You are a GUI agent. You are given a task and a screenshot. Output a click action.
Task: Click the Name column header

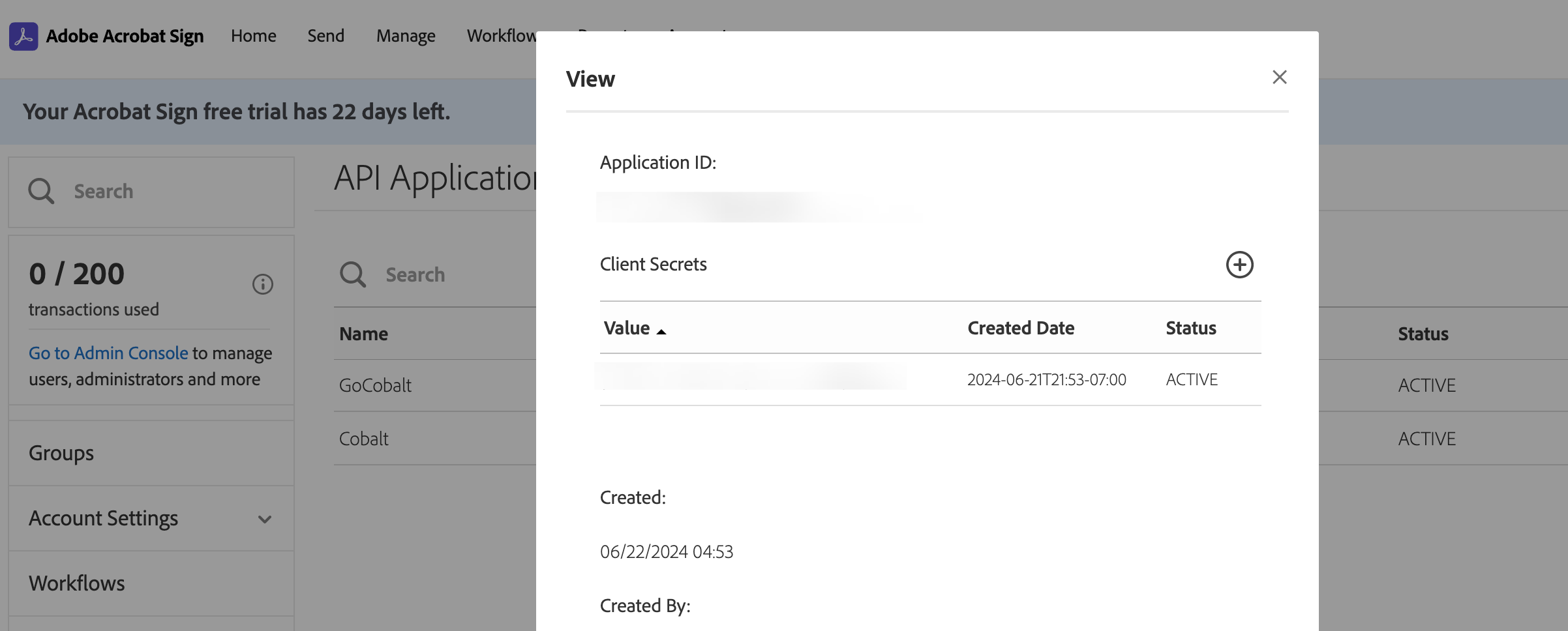click(x=364, y=334)
